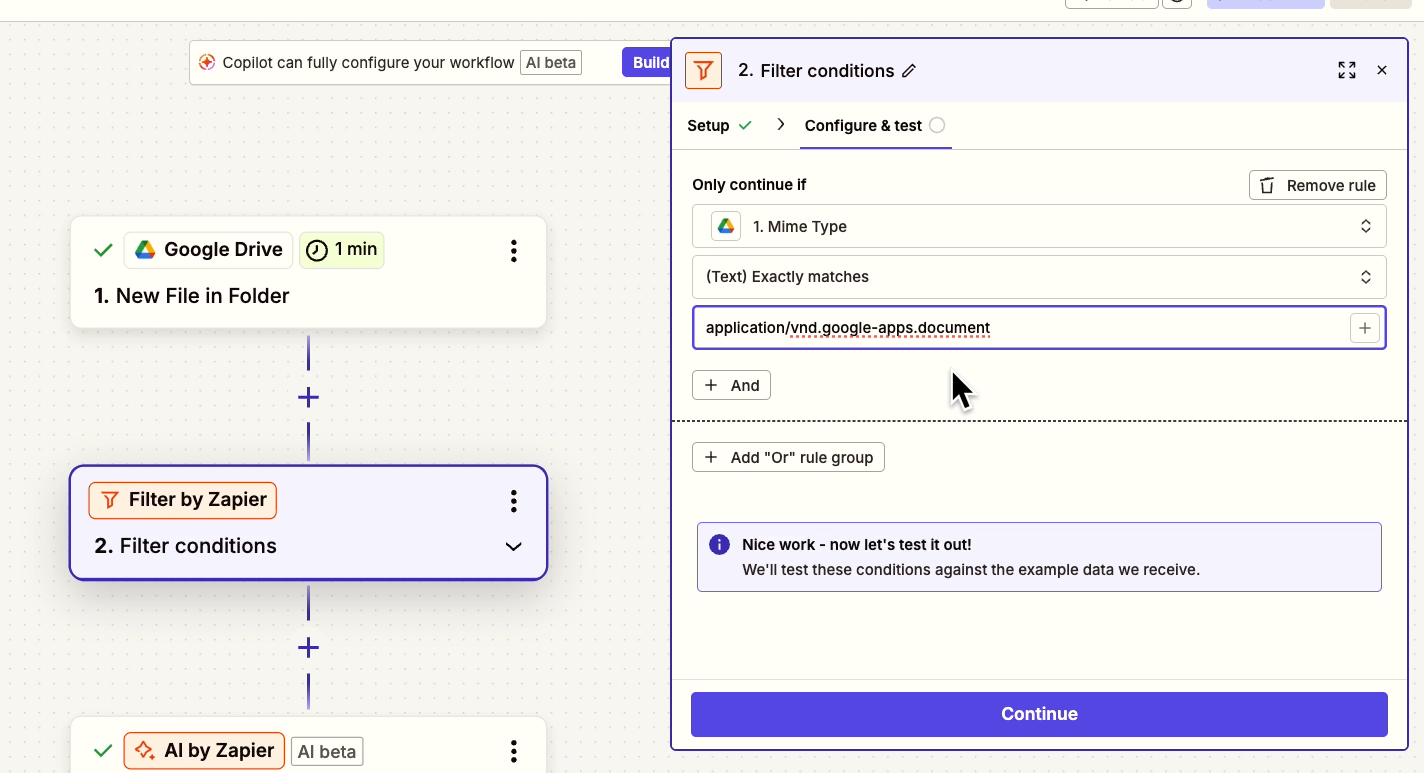The height and width of the screenshot is (773, 1424).
Task: Open the 1. Mime Type field dropdown
Action: [x=1039, y=227]
